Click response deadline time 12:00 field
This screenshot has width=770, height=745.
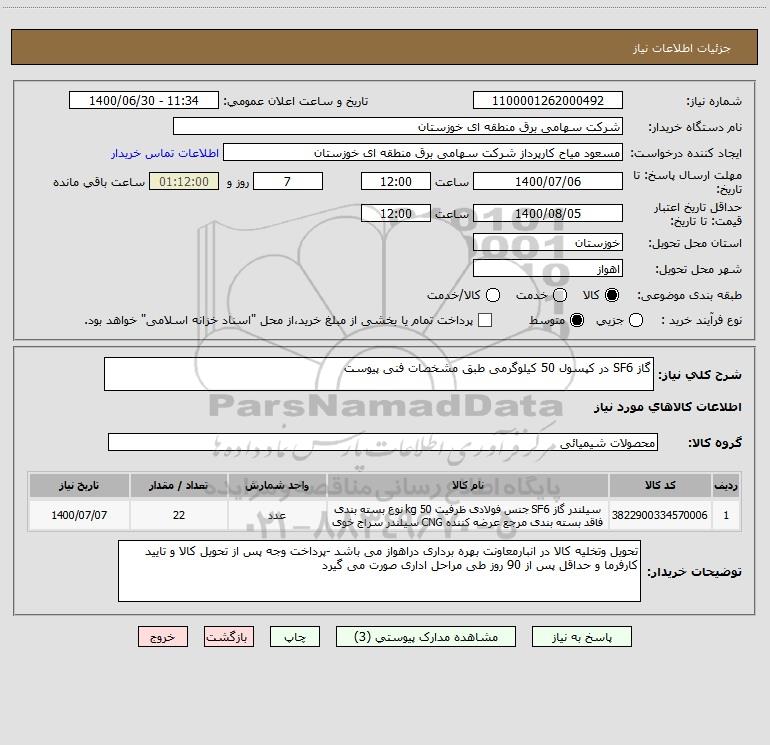[396, 181]
